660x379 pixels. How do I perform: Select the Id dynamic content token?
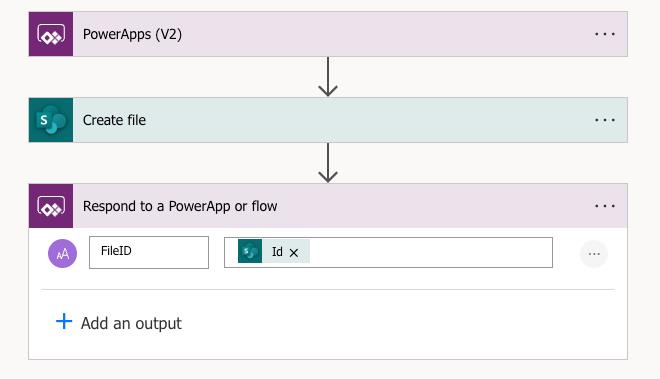click(x=274, y=251)
